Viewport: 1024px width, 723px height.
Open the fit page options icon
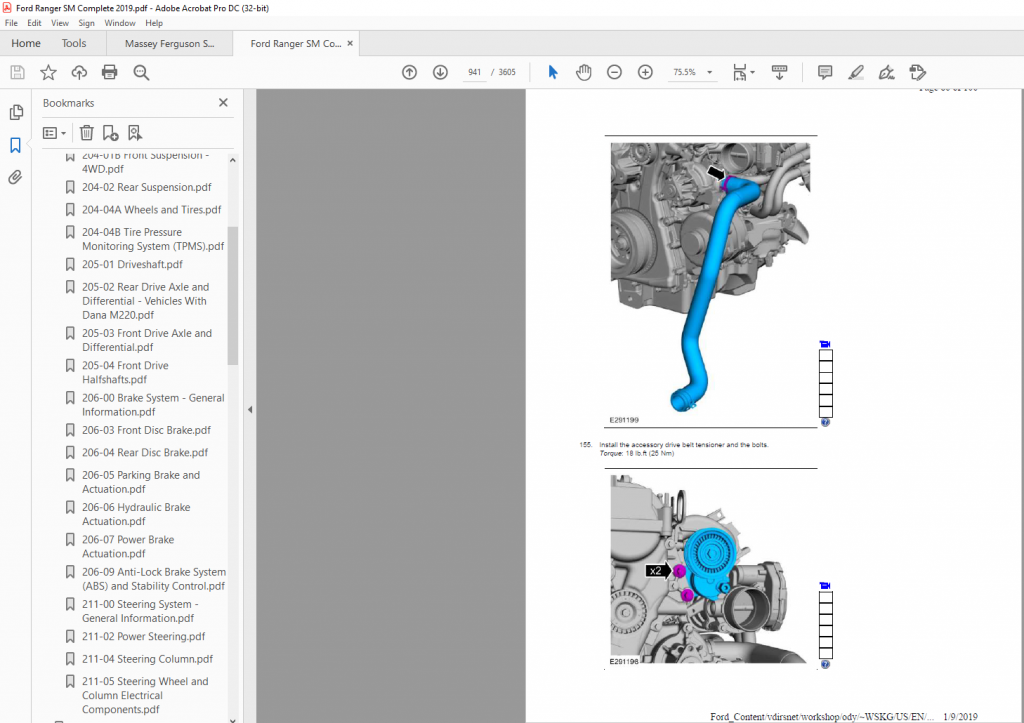[743, 72]
